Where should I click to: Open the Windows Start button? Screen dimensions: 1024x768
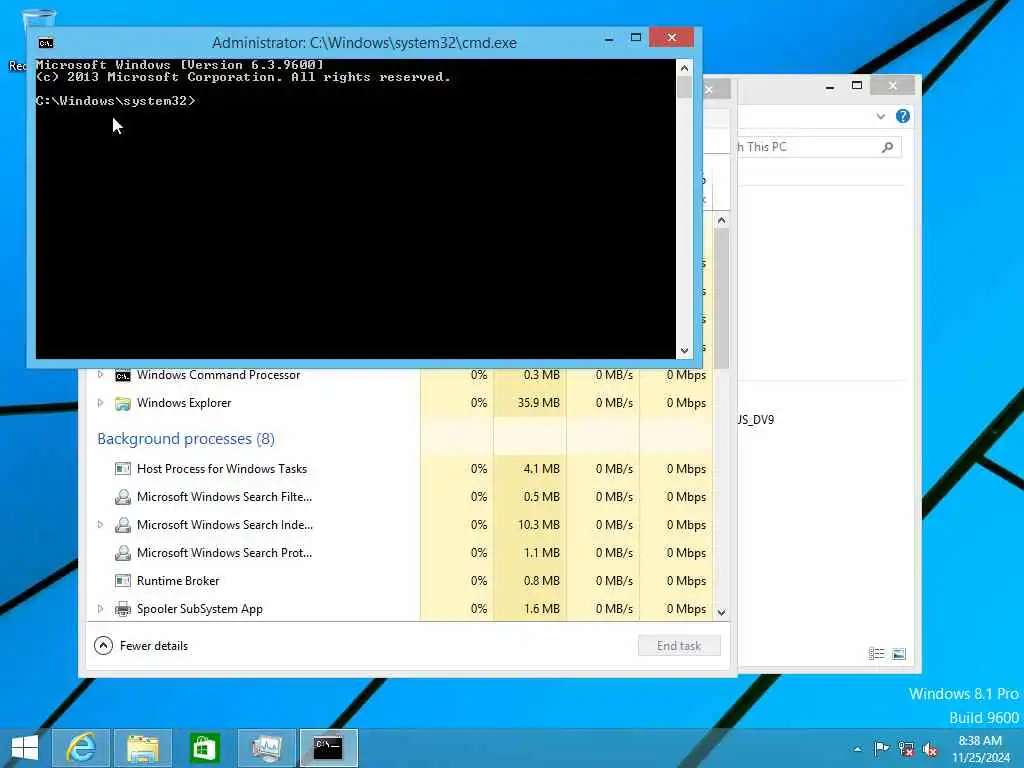25,748
